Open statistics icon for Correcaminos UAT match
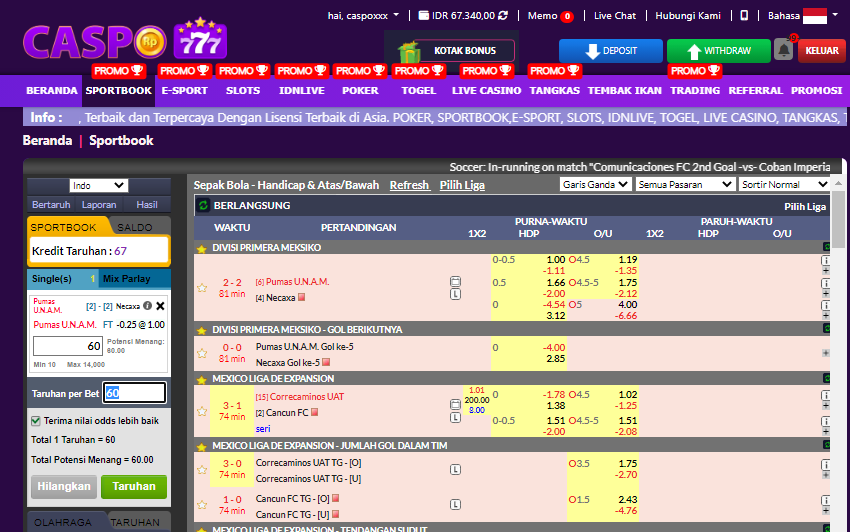 point(455,405)
